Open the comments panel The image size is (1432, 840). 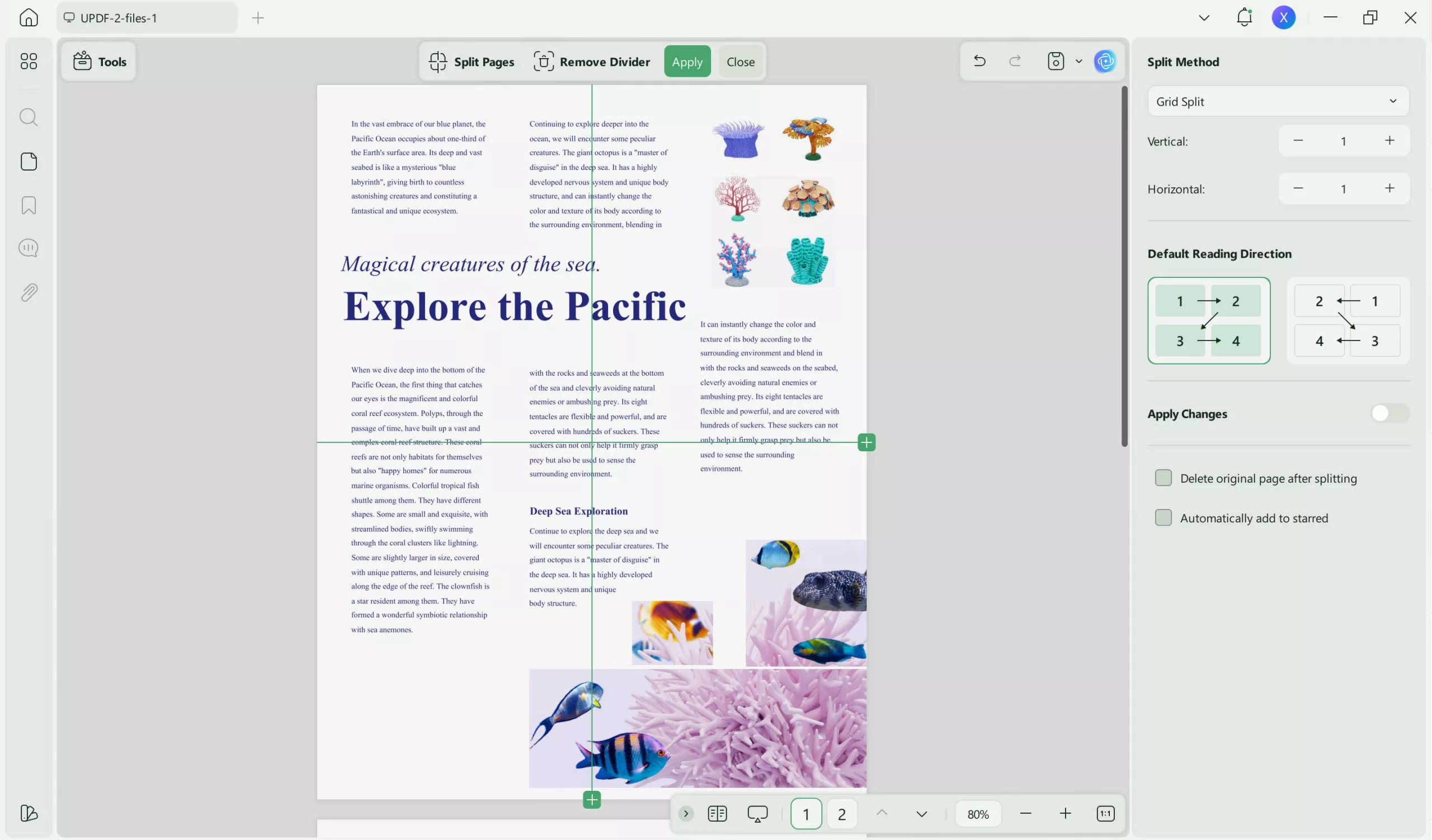(28, 248)
